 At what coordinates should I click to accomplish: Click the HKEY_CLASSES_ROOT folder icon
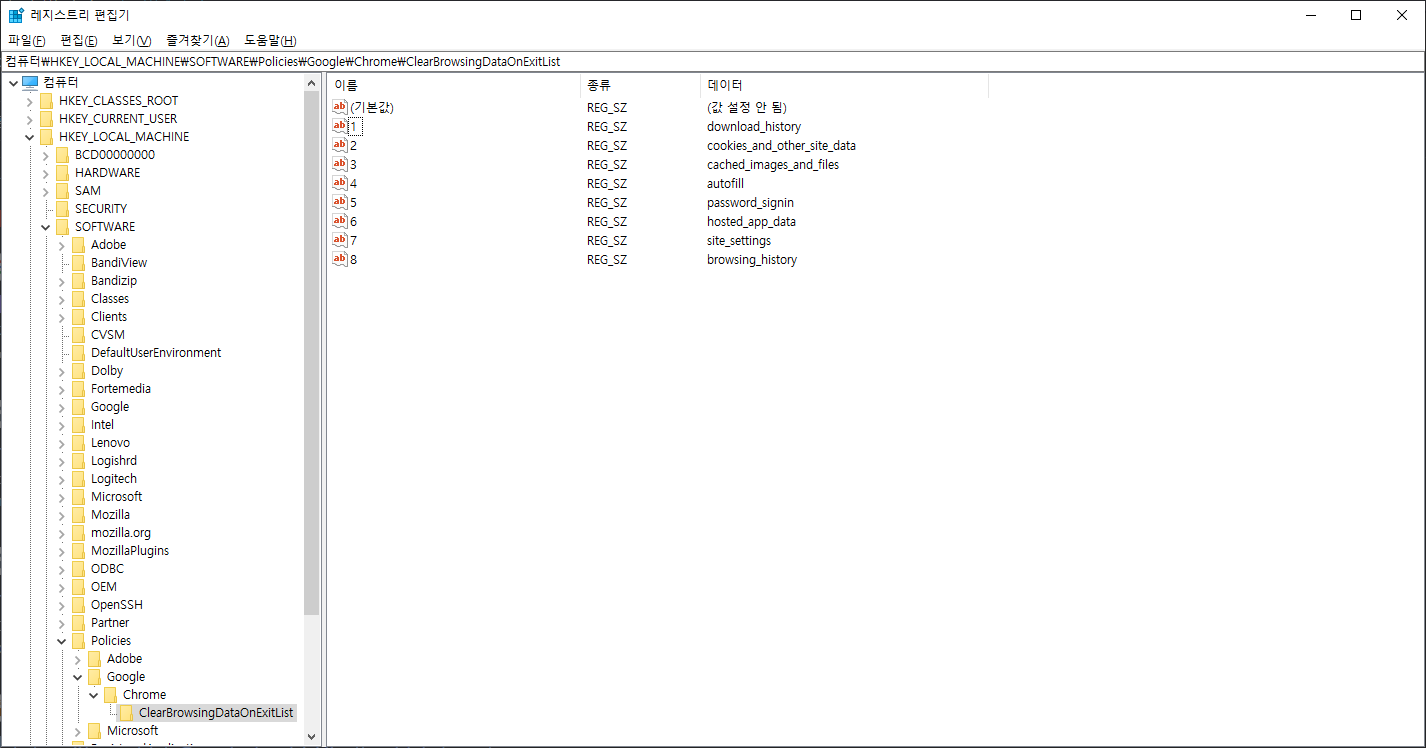46,100
